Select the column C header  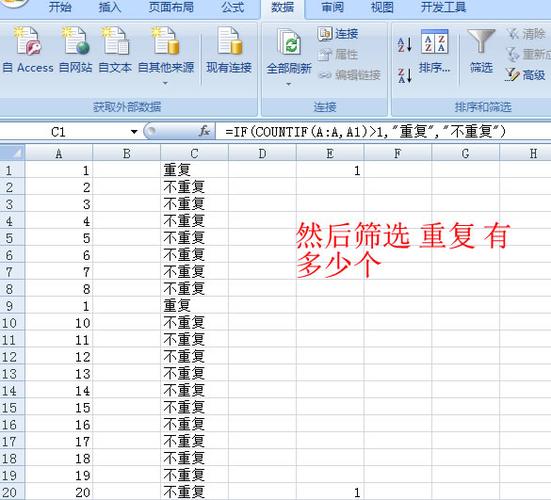[194, 153]
